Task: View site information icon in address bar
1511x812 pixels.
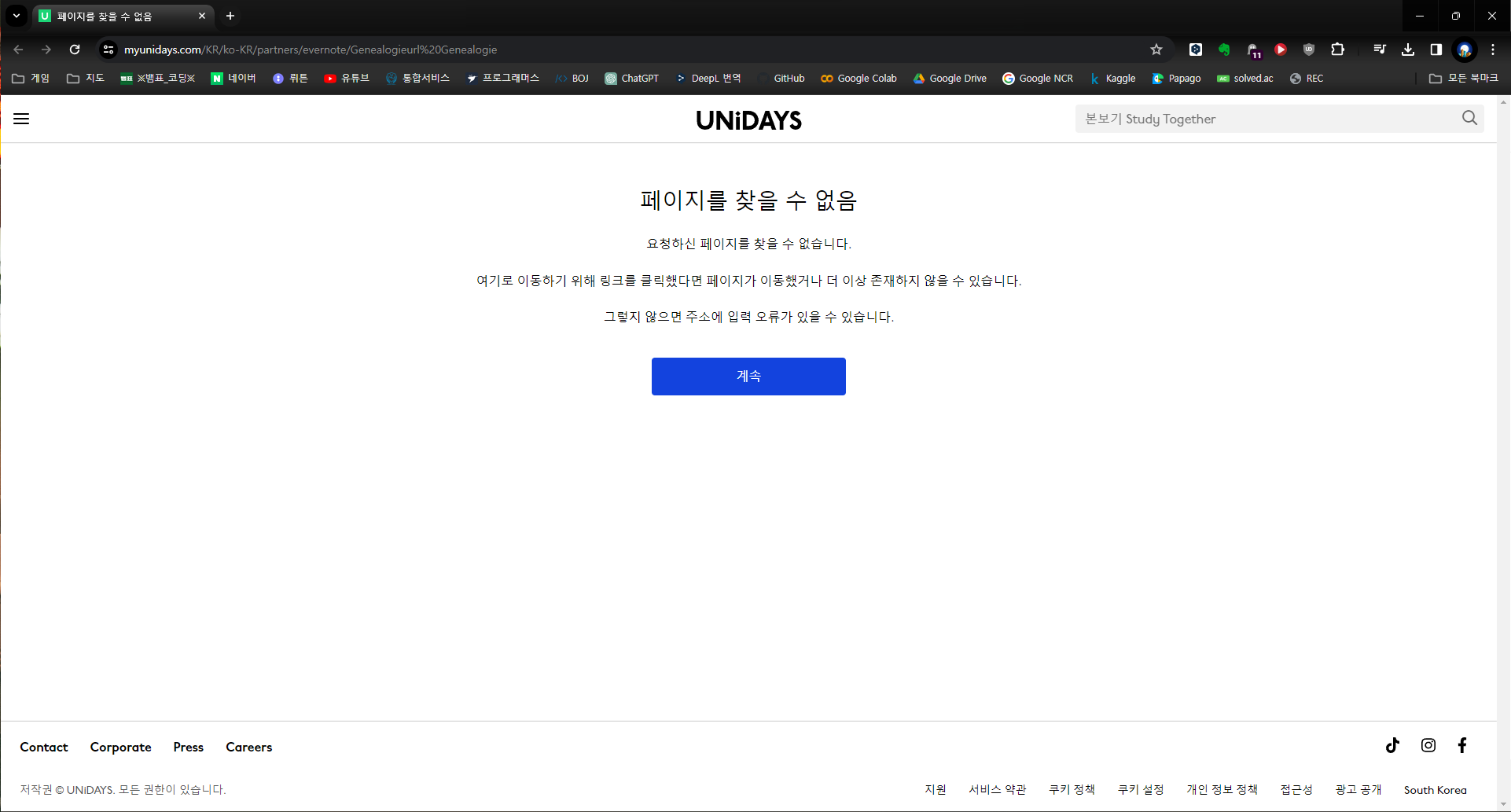Action: pos(108,50)
